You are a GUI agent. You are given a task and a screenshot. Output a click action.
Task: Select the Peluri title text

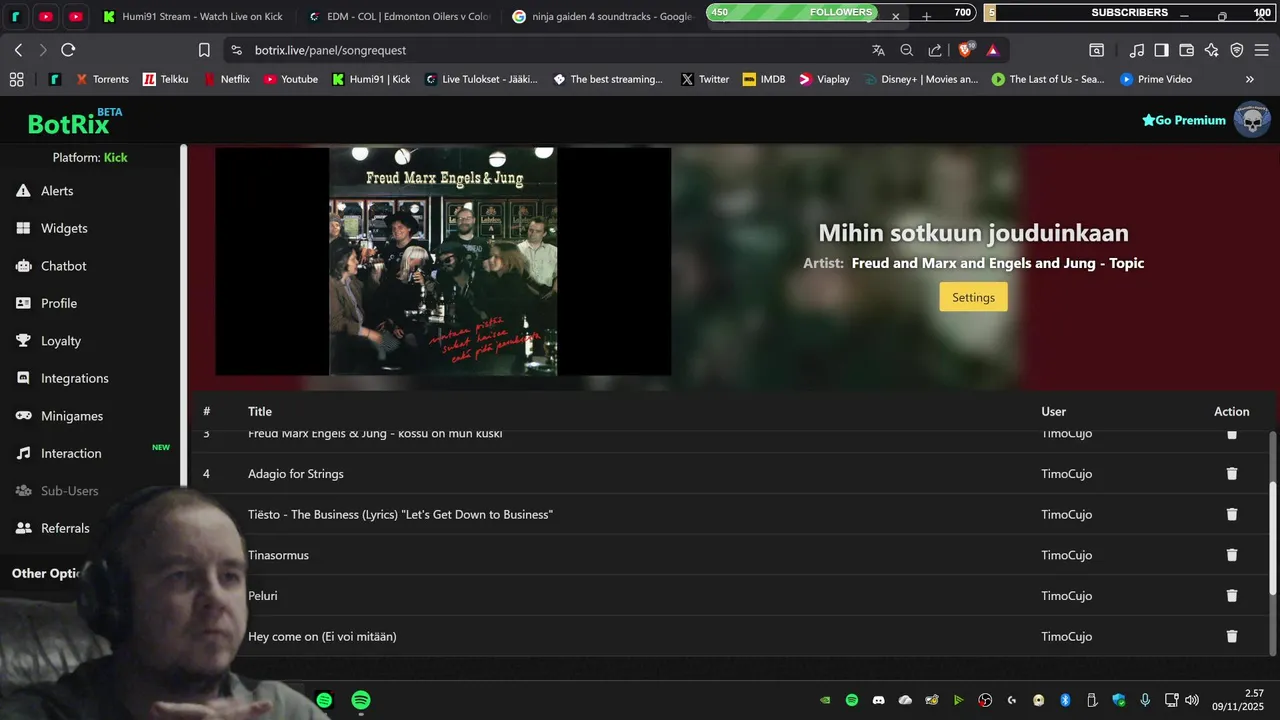(263, 596)
